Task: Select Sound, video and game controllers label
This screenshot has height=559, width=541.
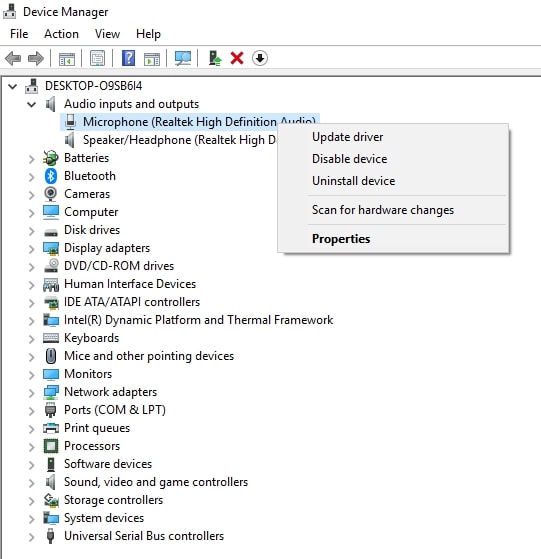Action: 156,482
